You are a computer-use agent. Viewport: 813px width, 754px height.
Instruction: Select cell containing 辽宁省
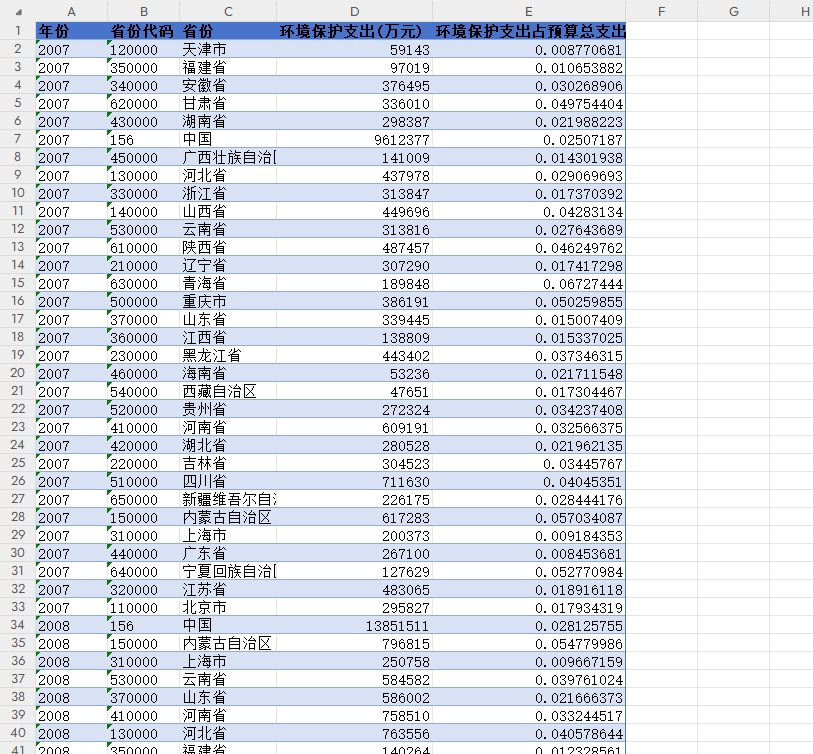pos(228,265)
